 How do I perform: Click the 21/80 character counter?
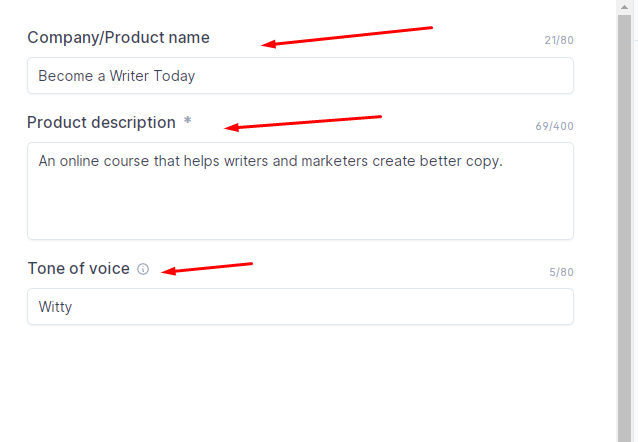click(559, 41)
